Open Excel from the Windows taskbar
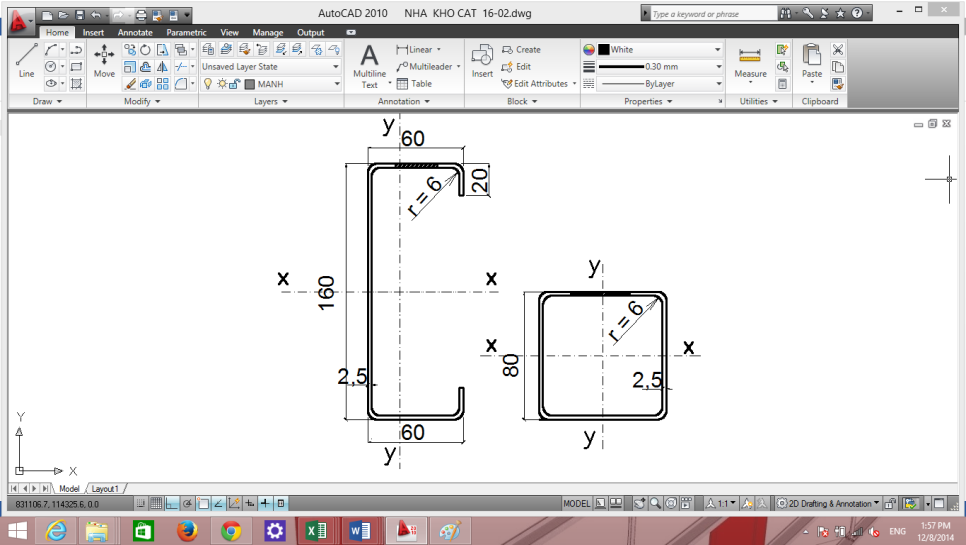Screen dimensions: 966x545 tap(315, 531)
